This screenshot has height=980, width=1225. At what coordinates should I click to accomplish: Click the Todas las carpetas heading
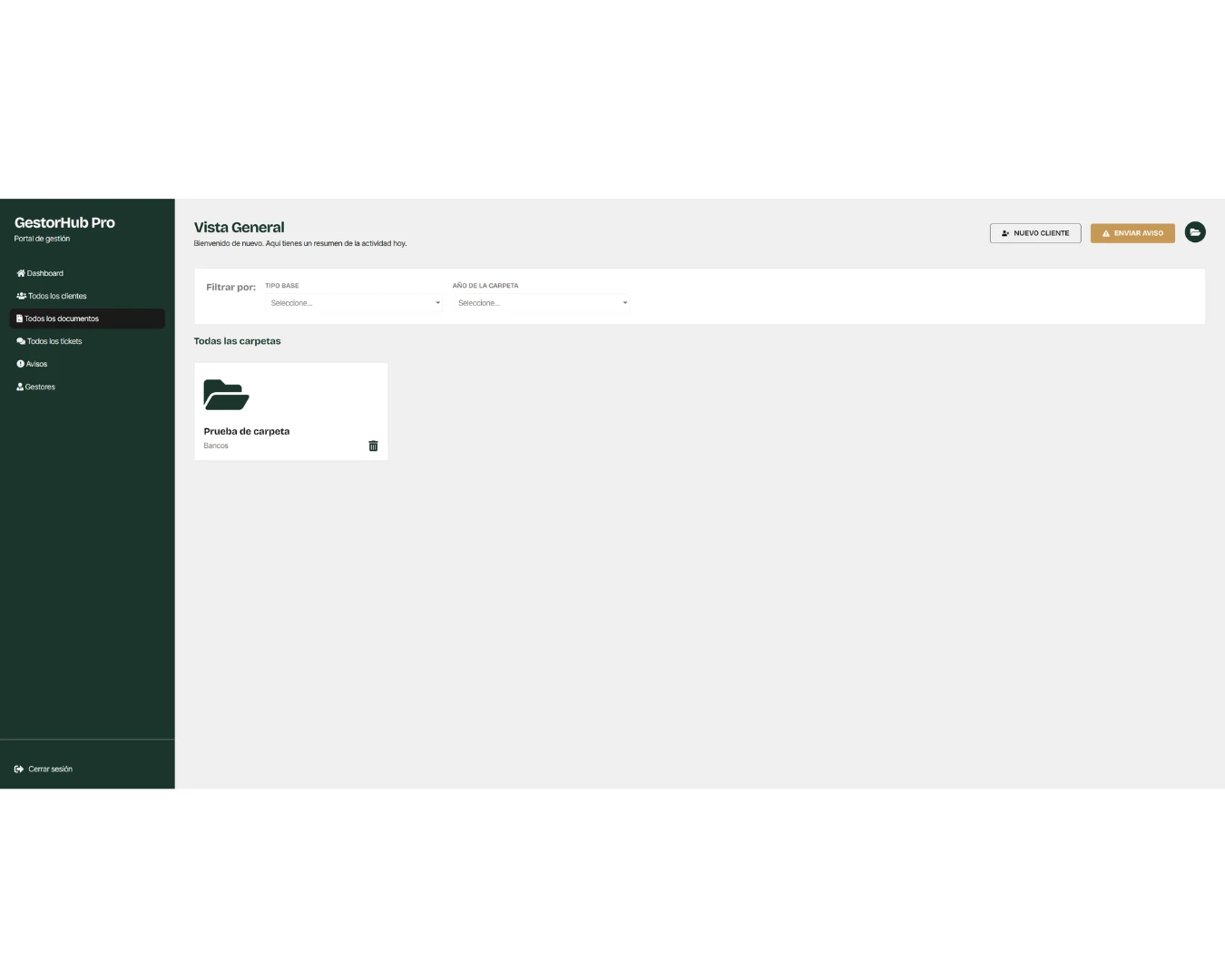point(238,341)
